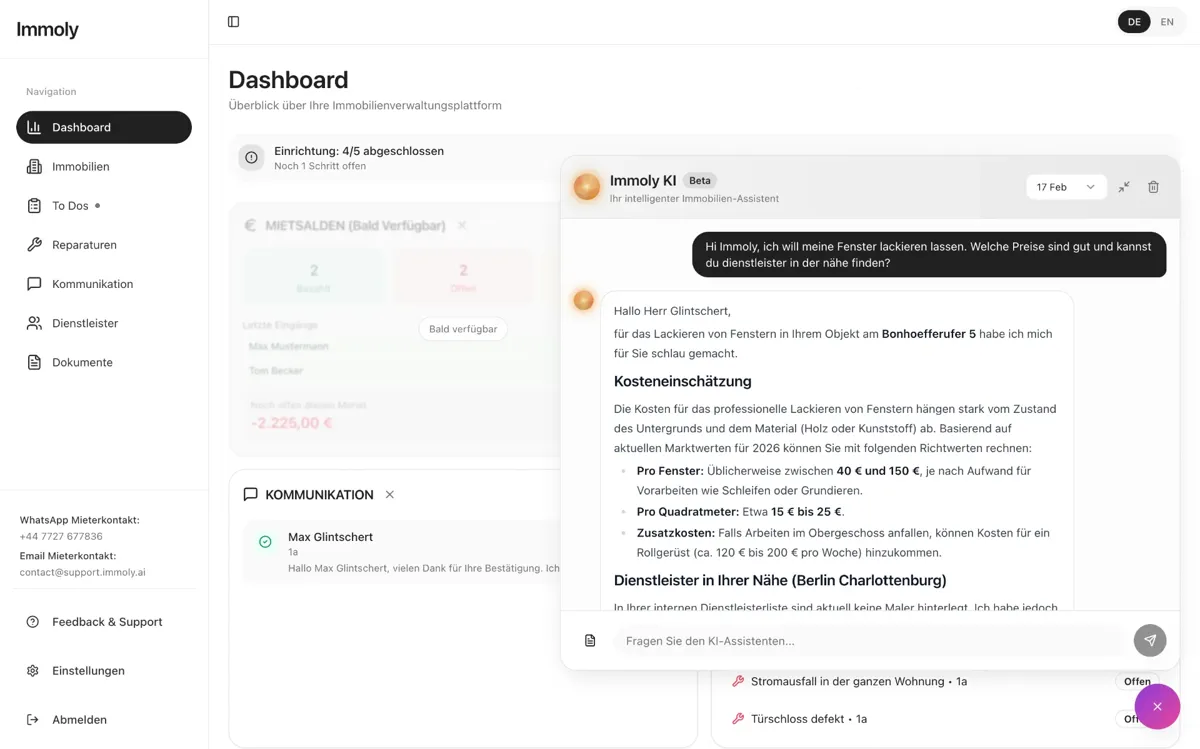
Task: Open Dienstleister in navigation
Action: tap(104, 323)
